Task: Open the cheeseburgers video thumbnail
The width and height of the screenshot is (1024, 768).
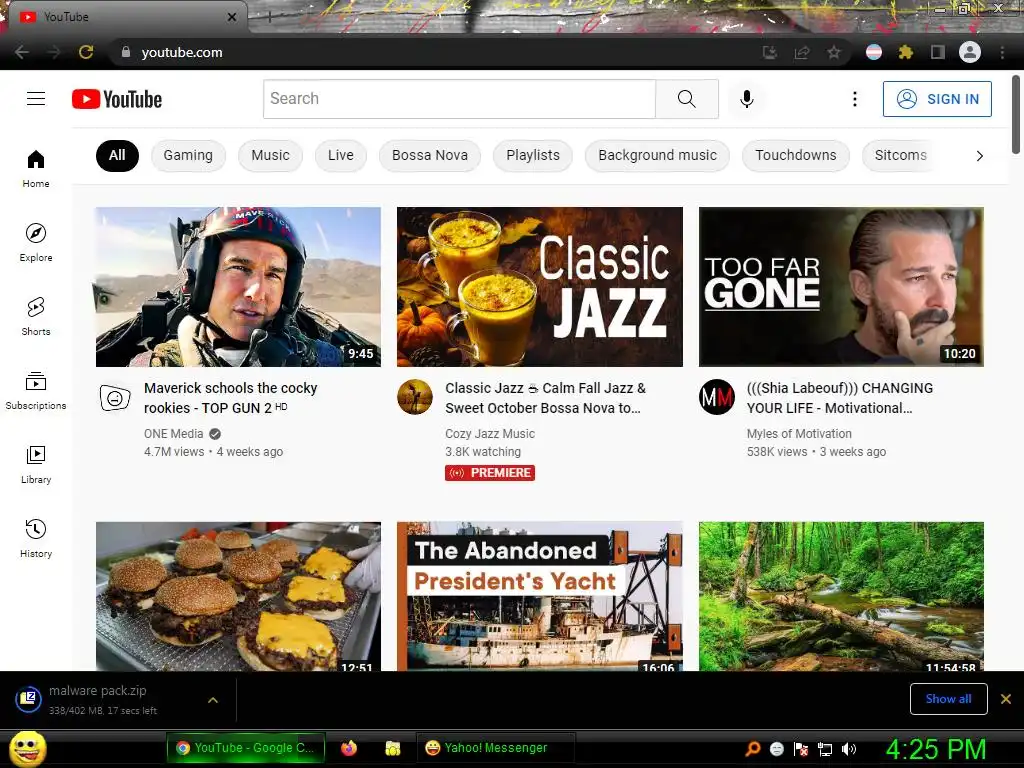Action: coord(238,596)
